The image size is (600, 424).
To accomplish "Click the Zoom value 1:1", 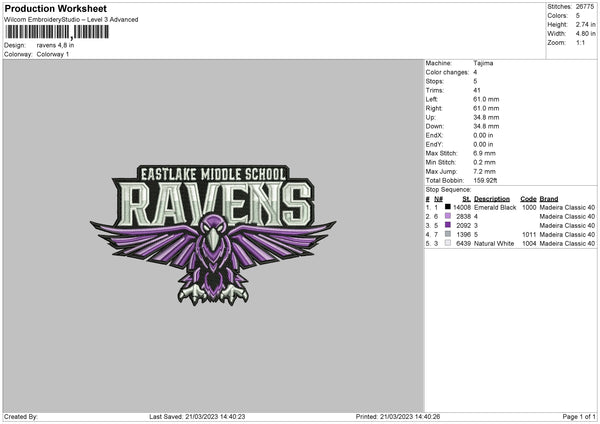I will (x=580, y=42).
